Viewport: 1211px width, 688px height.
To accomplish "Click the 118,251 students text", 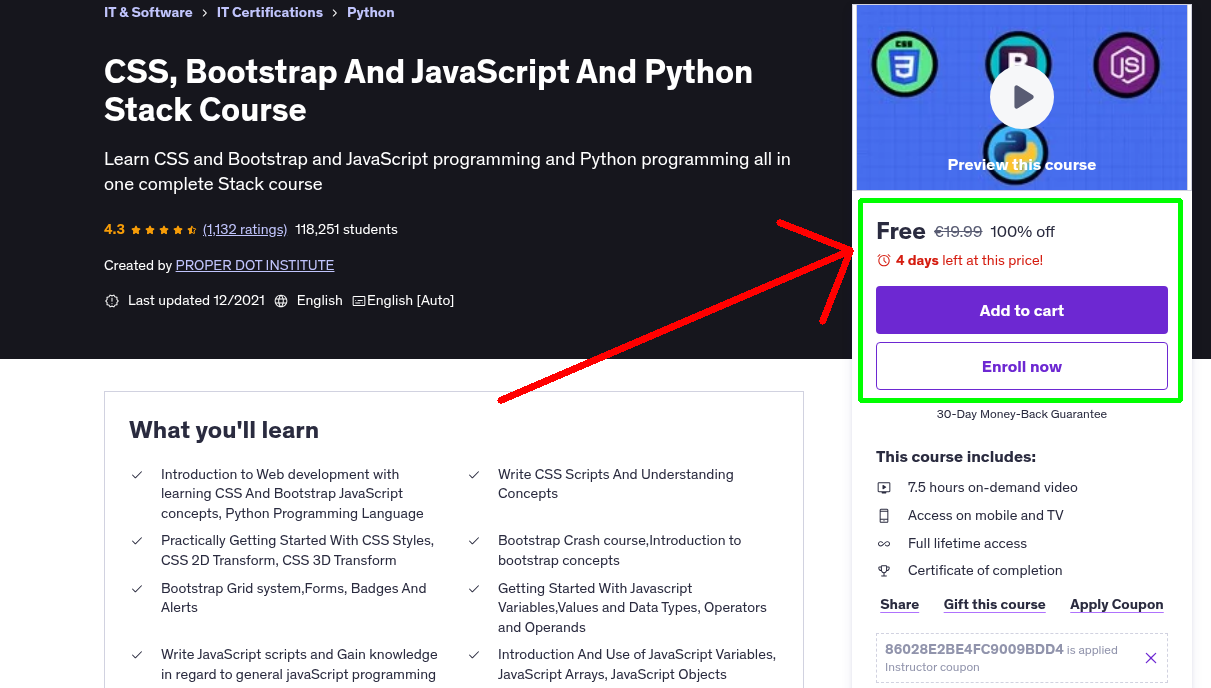I will pyautogui.click(x=347, y=230).
